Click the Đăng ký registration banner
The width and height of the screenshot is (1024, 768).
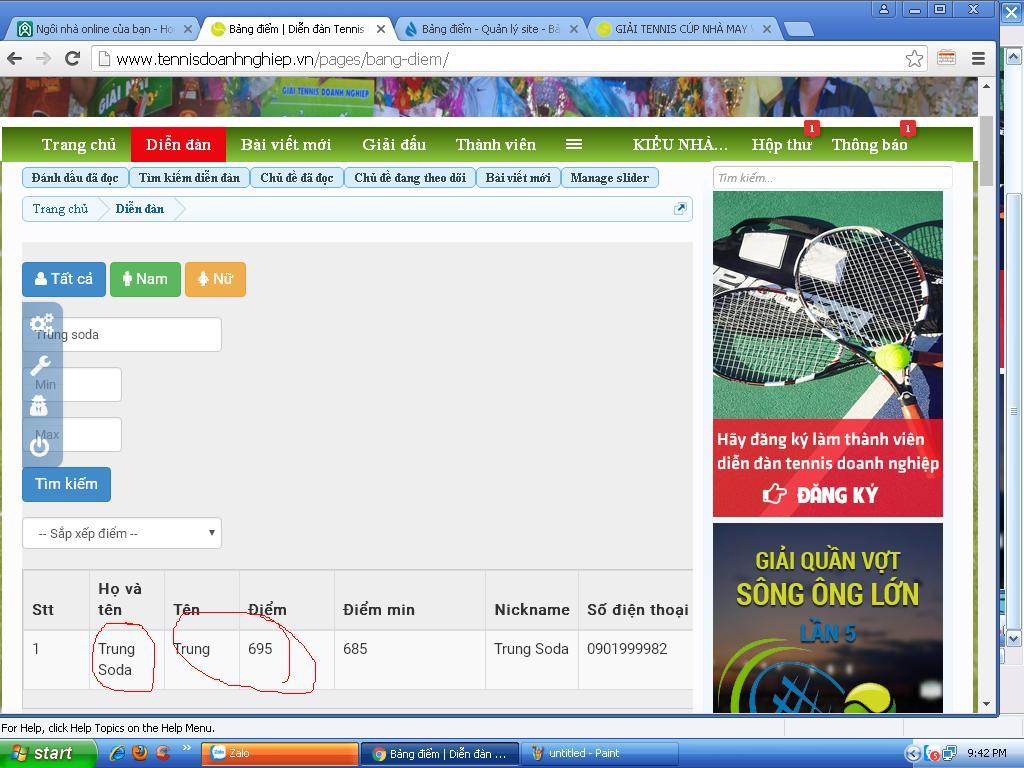click(x=827, y=494)
